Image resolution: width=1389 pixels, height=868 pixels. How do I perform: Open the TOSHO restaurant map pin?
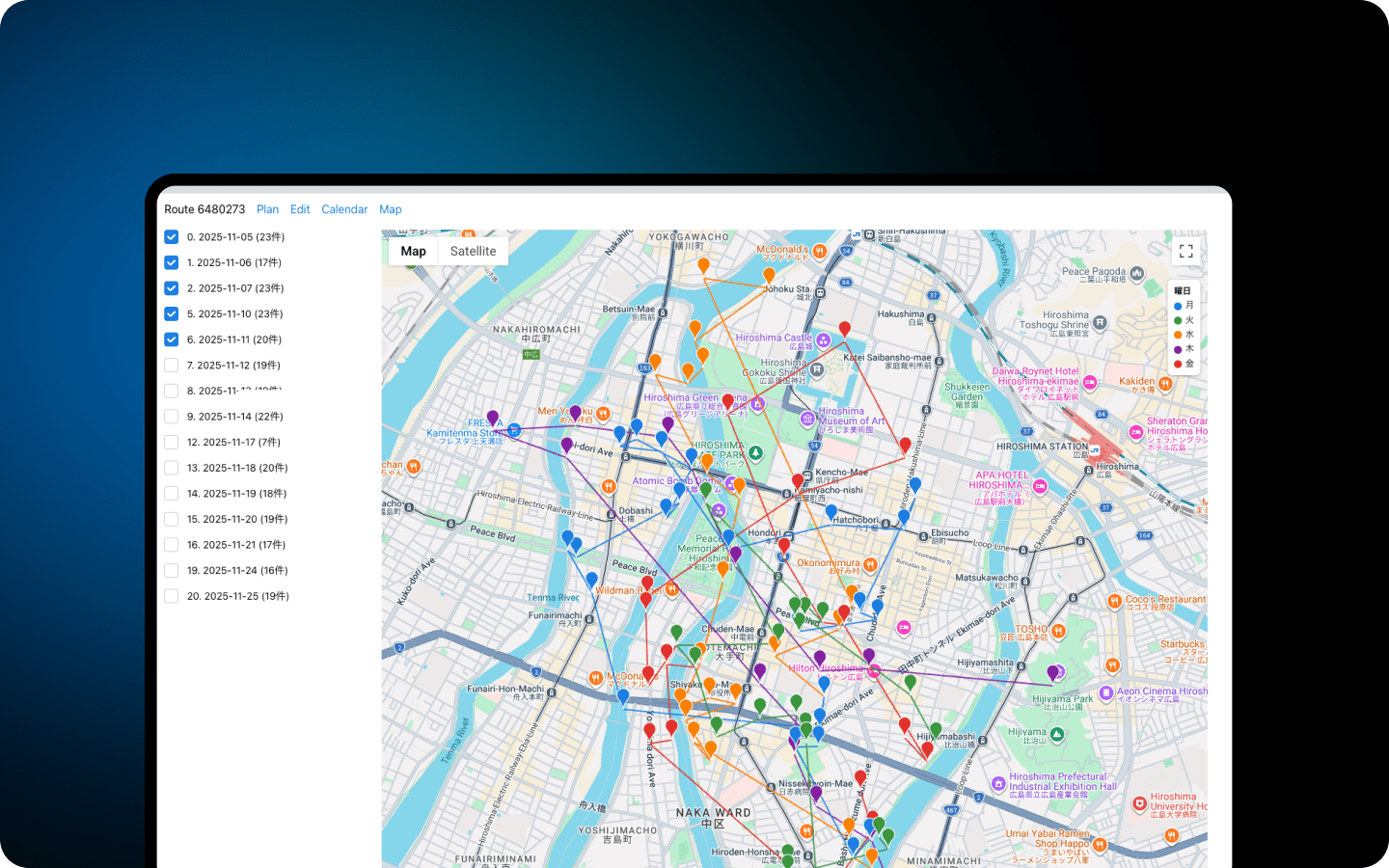[x=1058, y=631]
